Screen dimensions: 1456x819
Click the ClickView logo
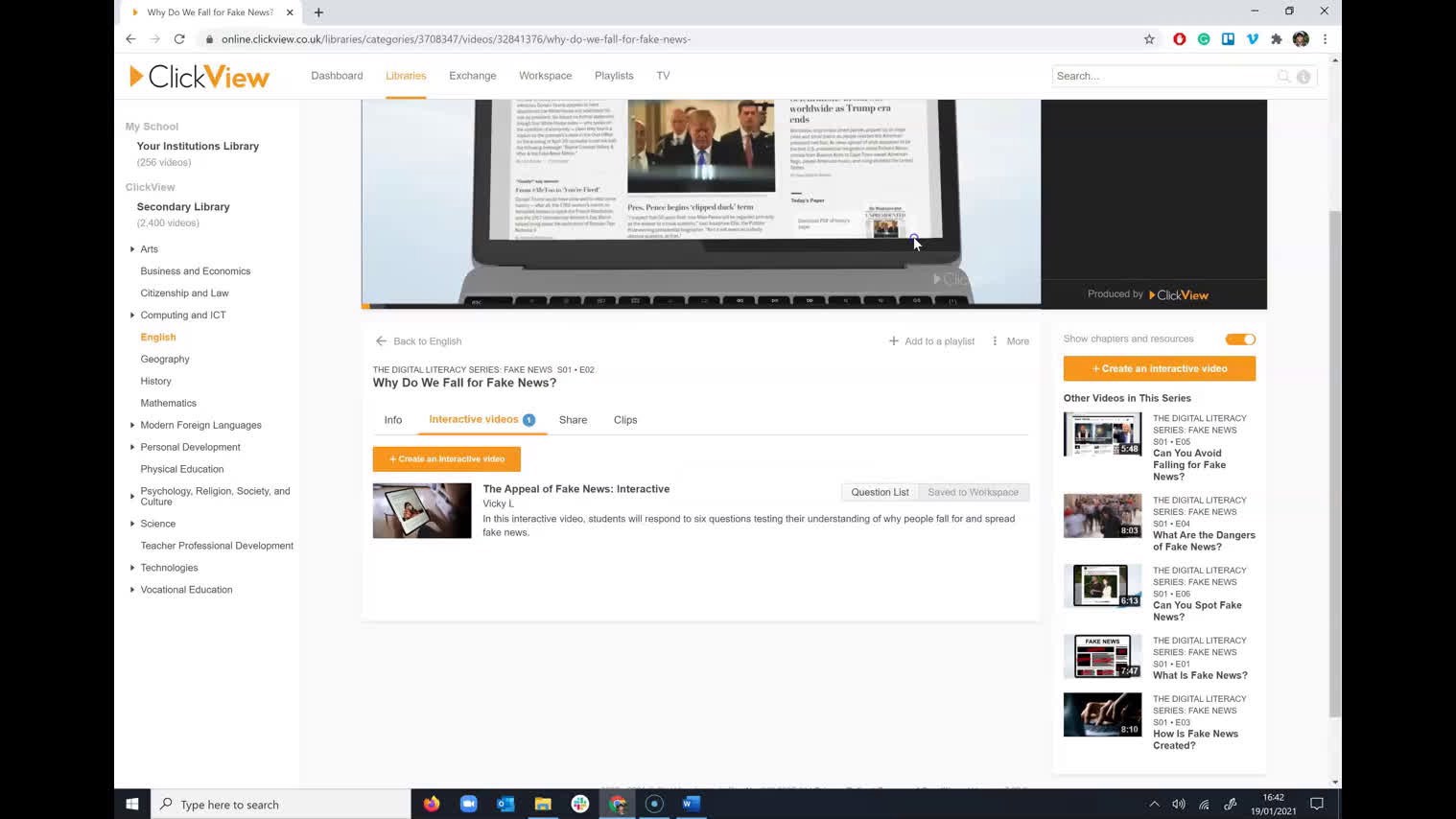click(x=199, y=76)
